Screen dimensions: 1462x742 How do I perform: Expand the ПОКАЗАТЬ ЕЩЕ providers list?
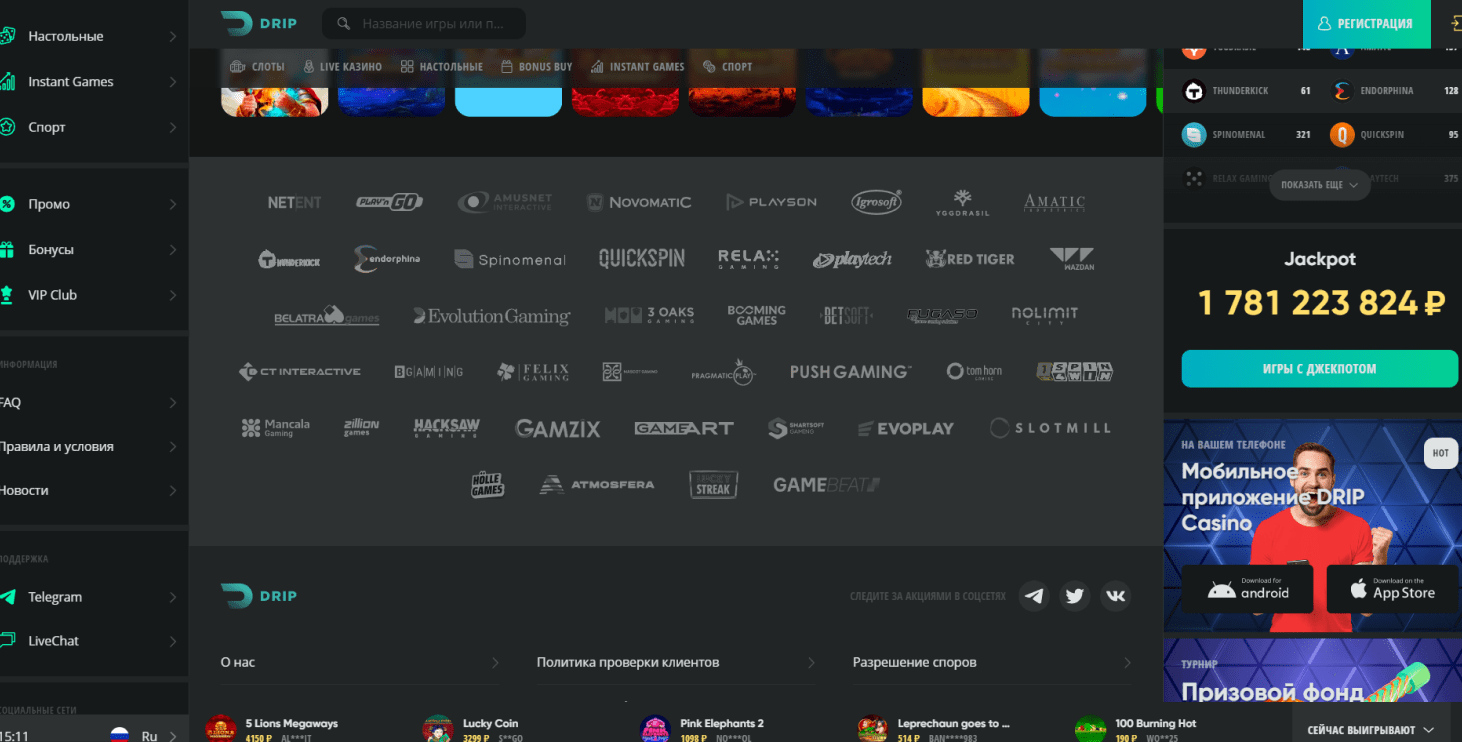coord(1319,184)
